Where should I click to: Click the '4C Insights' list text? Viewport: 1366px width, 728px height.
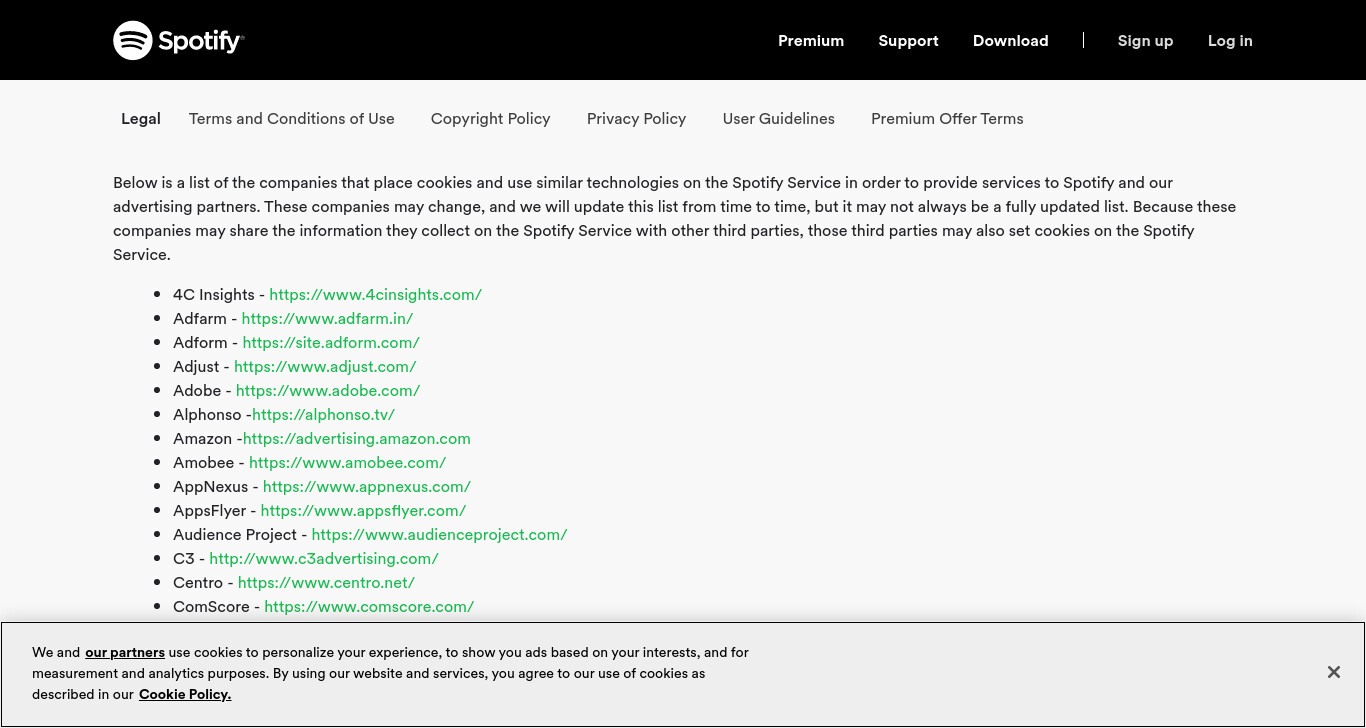(214, 294)
